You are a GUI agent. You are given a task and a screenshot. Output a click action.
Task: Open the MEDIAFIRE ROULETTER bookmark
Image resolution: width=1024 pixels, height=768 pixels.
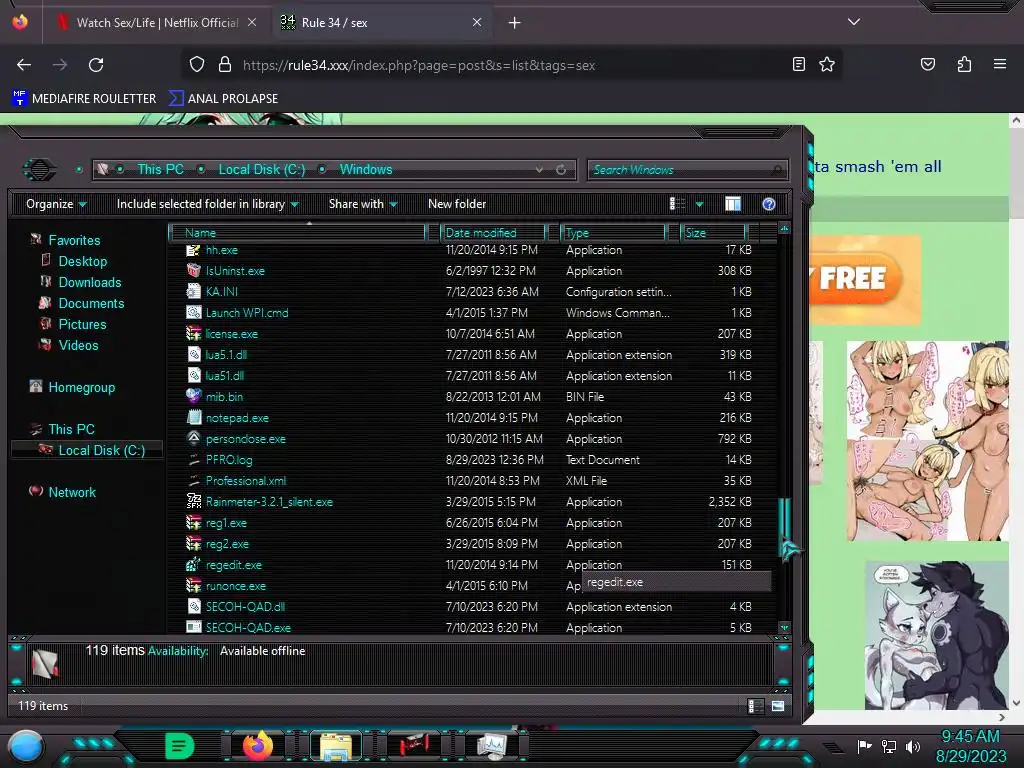tap(84, 99)
